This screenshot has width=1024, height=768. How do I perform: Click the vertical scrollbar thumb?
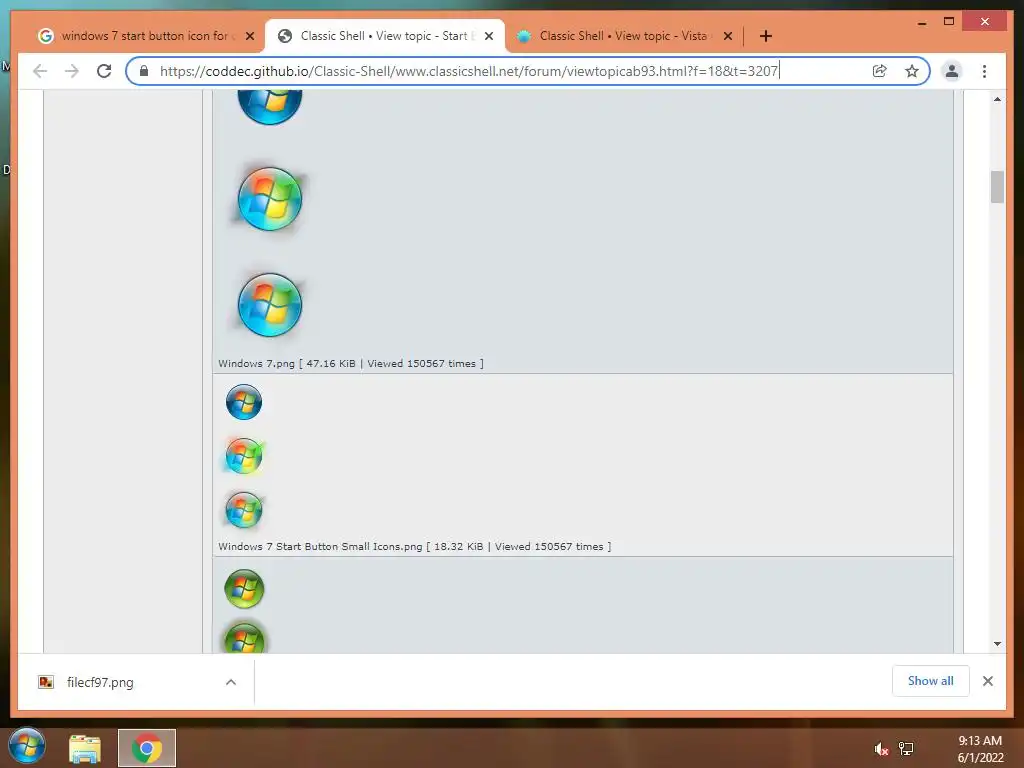(997, 187)
